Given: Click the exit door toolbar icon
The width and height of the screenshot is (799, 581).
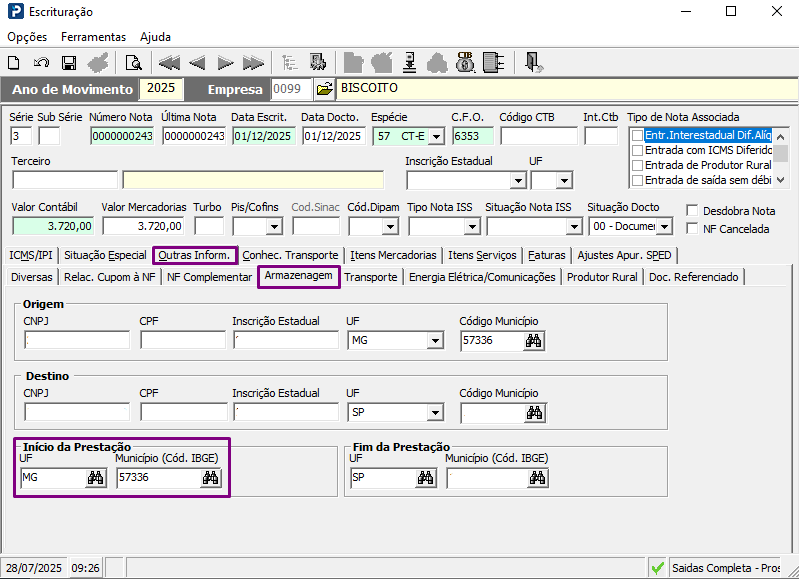Looking at the screenshot, I should (x=534, y=63).
